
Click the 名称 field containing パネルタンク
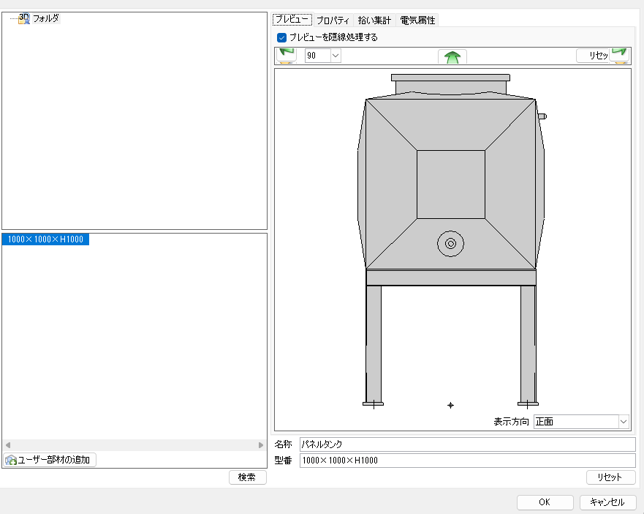(466, 444)
